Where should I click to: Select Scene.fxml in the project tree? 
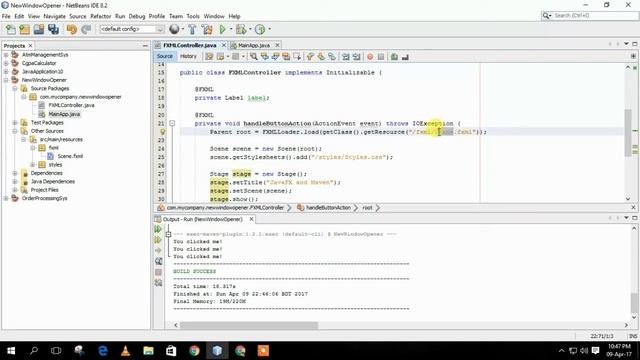tap(70, 156)
